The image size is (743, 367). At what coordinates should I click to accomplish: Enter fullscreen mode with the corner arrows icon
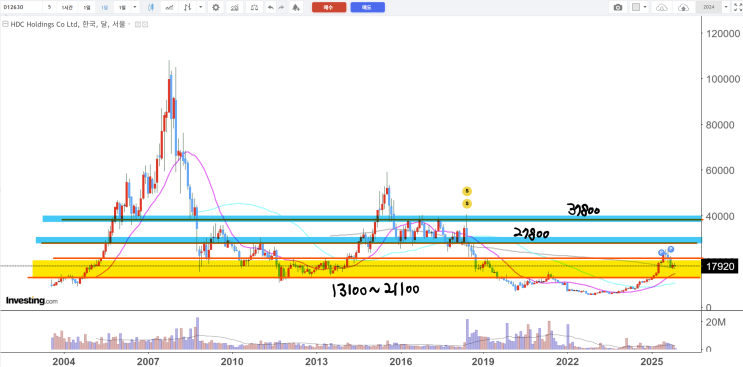point(737,7)
